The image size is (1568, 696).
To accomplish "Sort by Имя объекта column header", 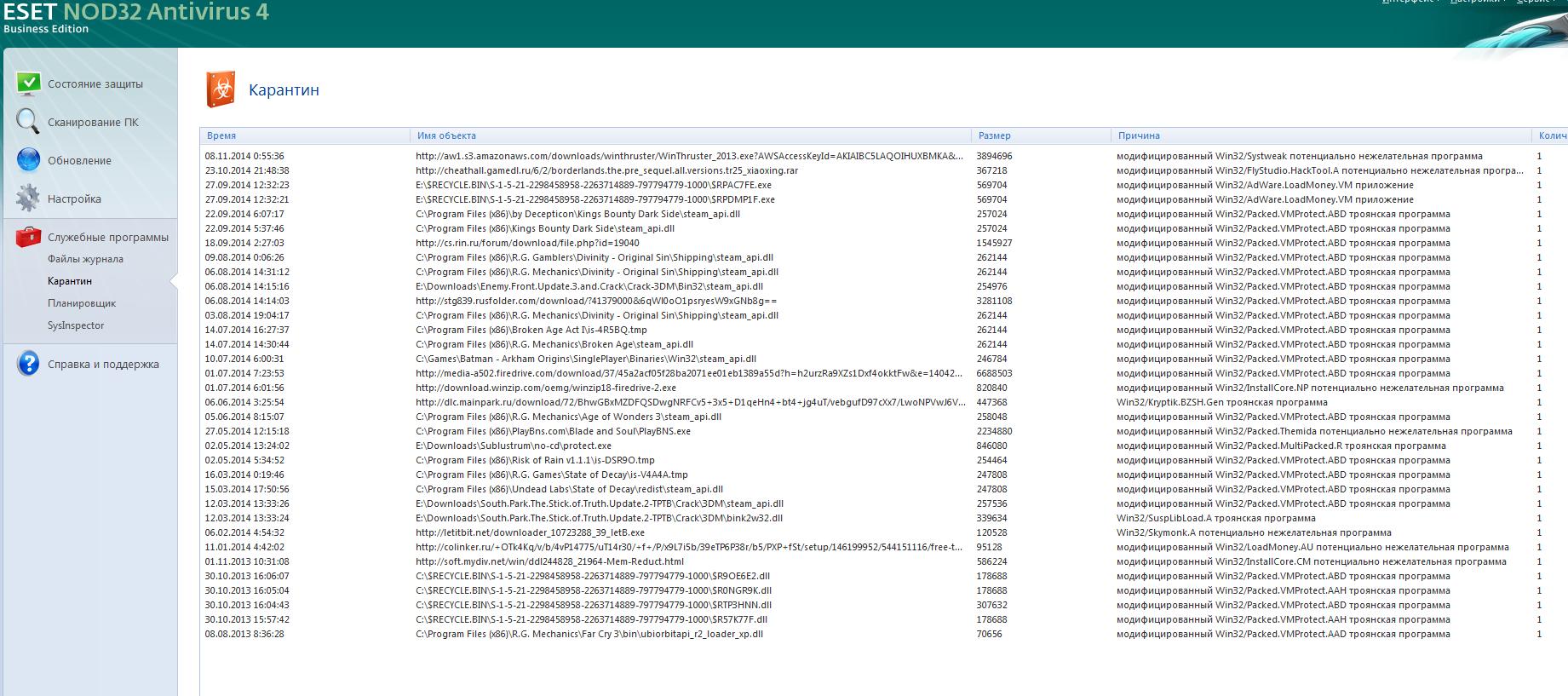I will pyautogui.click(x=691, y=135).
